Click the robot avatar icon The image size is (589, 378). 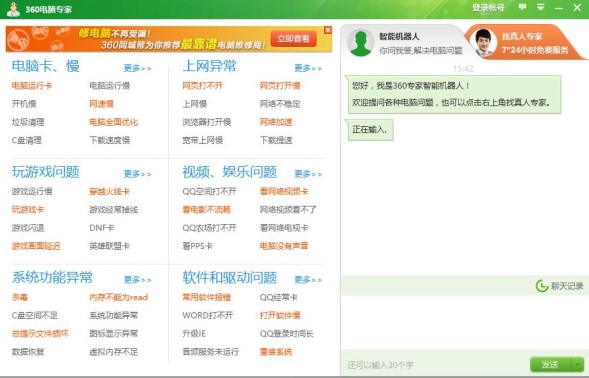[361, 42]
